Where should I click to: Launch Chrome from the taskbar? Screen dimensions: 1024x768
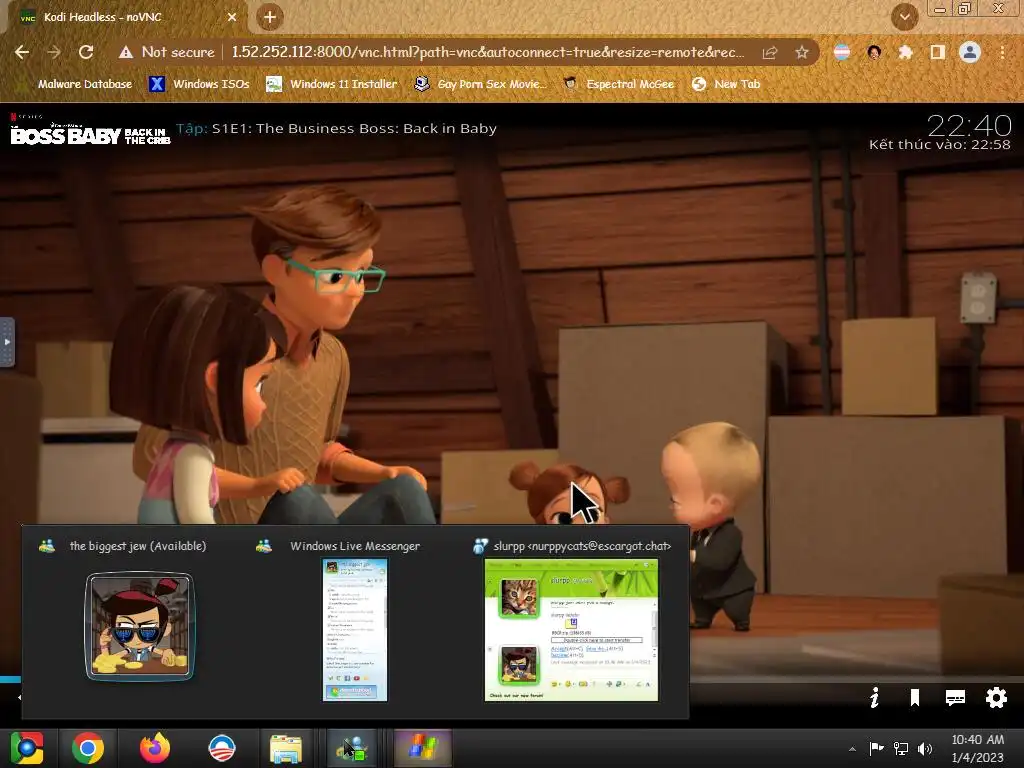pyautogui.click(x=88, y=748)
